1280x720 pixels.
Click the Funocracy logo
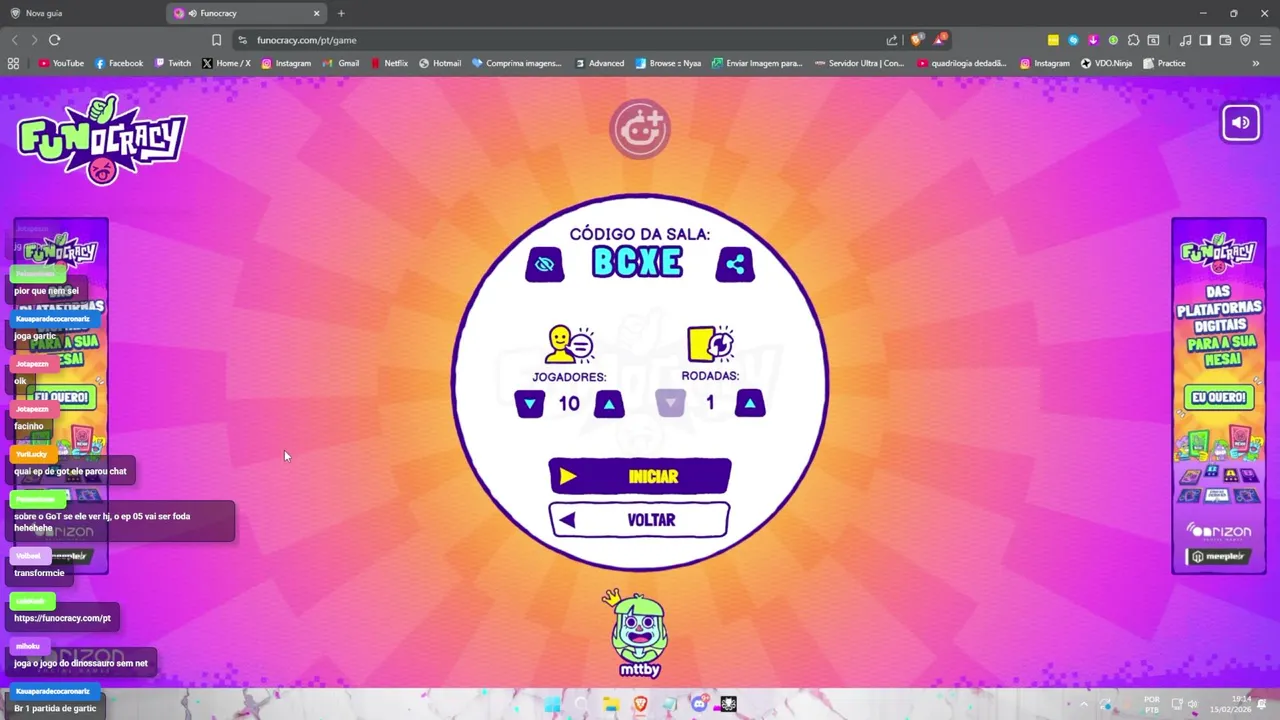[x=102, y=140]
